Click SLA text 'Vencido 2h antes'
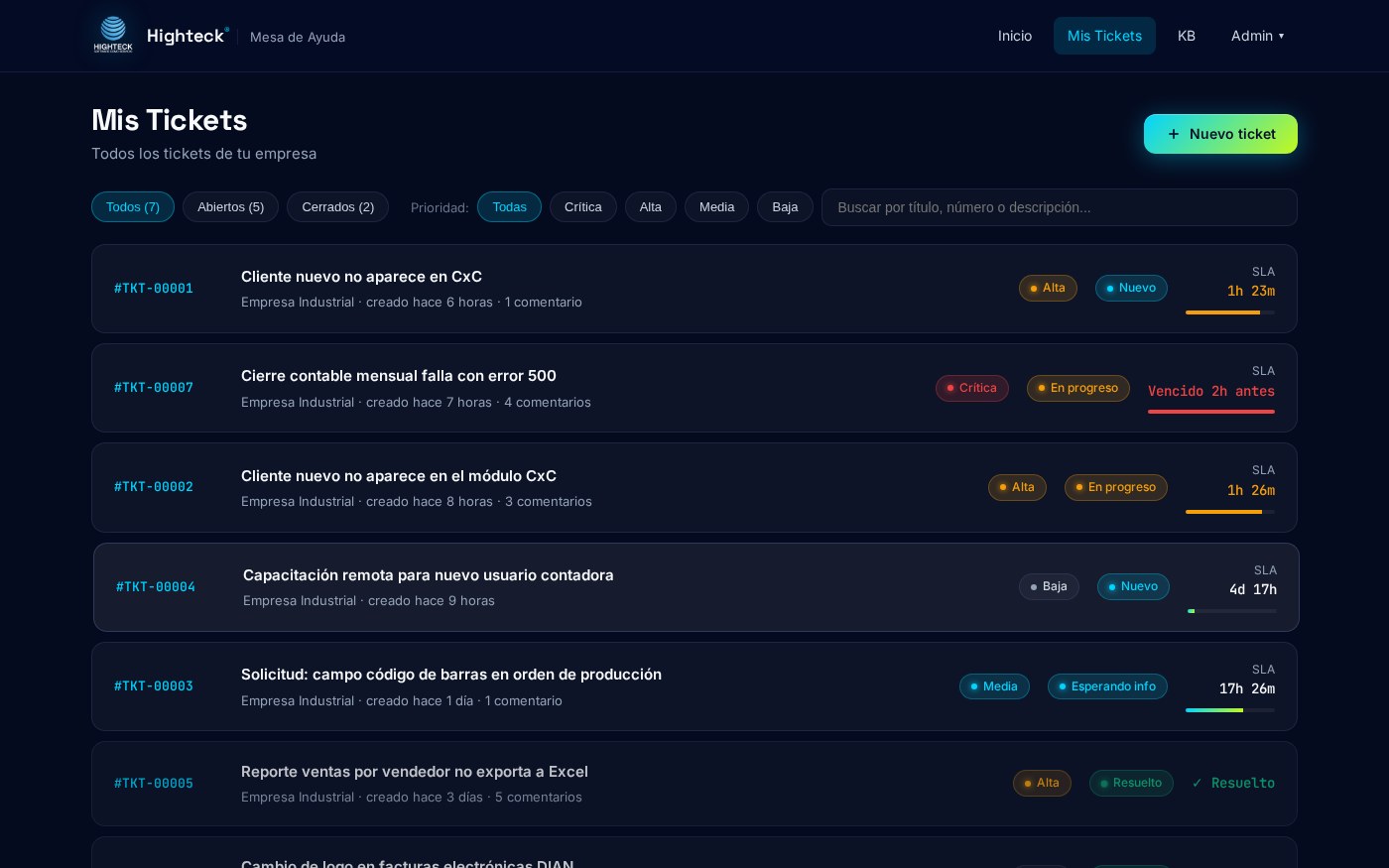The height and width of the screenshot is (868, 1389). (x=1211, y=391)
